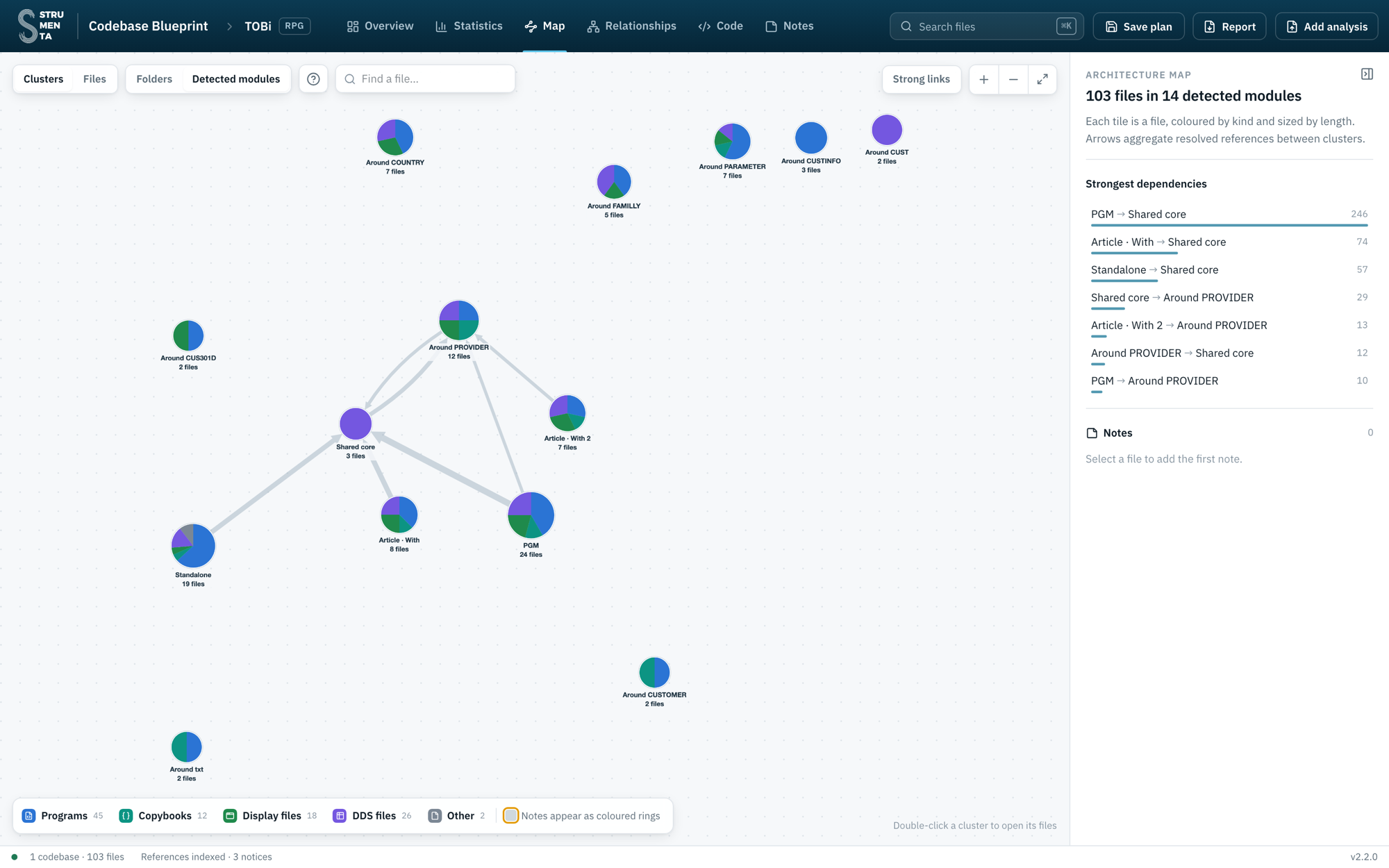Screen dimensions: 1389x868
Task: Toggle Display files legend filter
Action: pos(270,816)
